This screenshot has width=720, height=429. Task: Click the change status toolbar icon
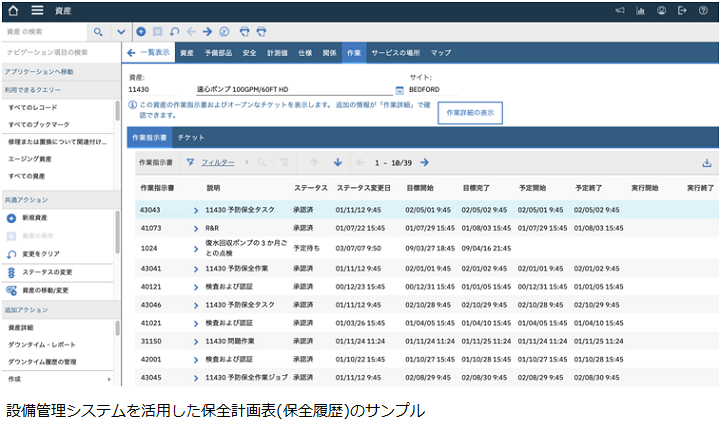(x=224, y=32)
